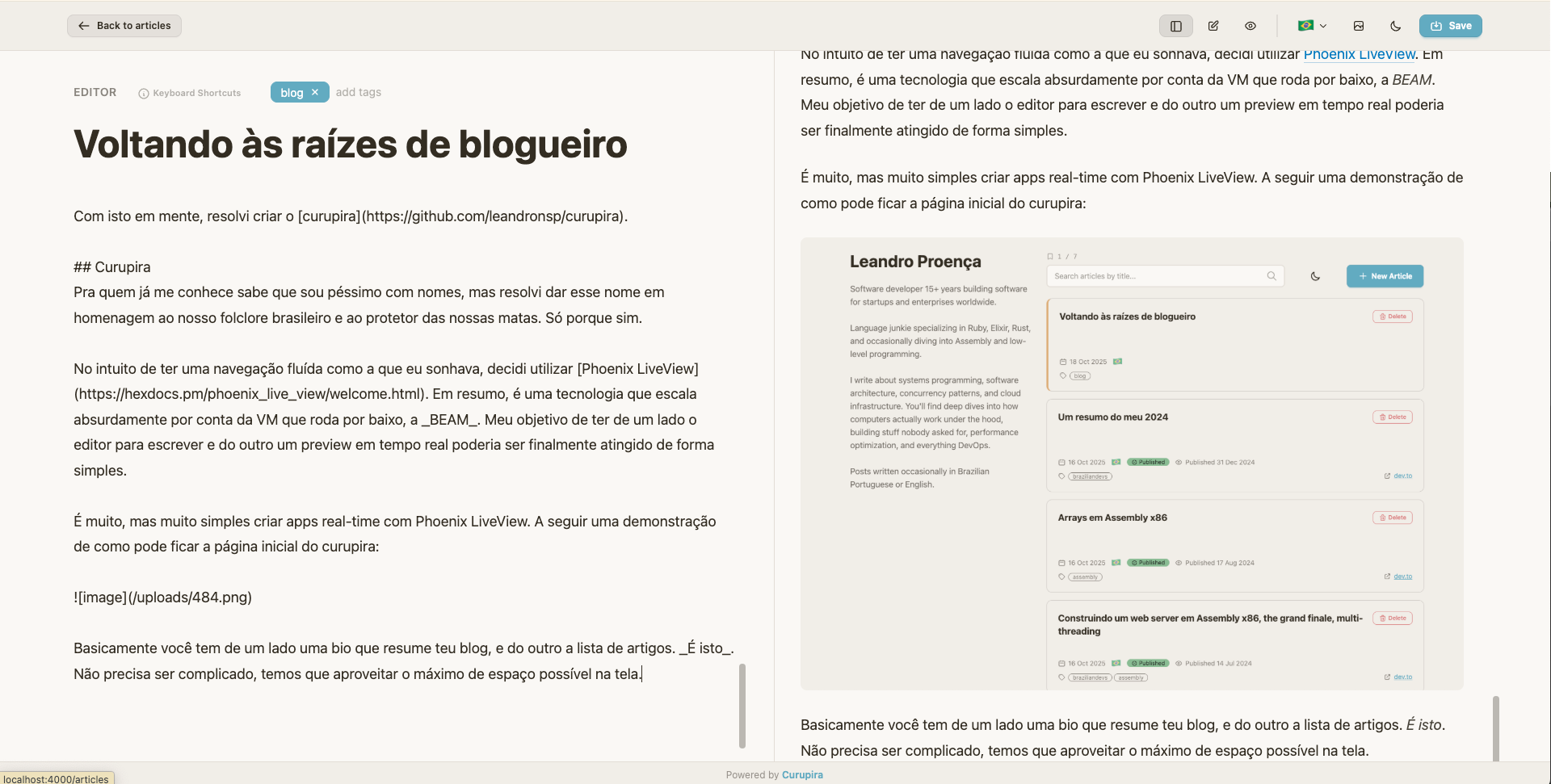Click the add tags field
This screenshot has height=784, width=1551.
[x=359, y=92]
